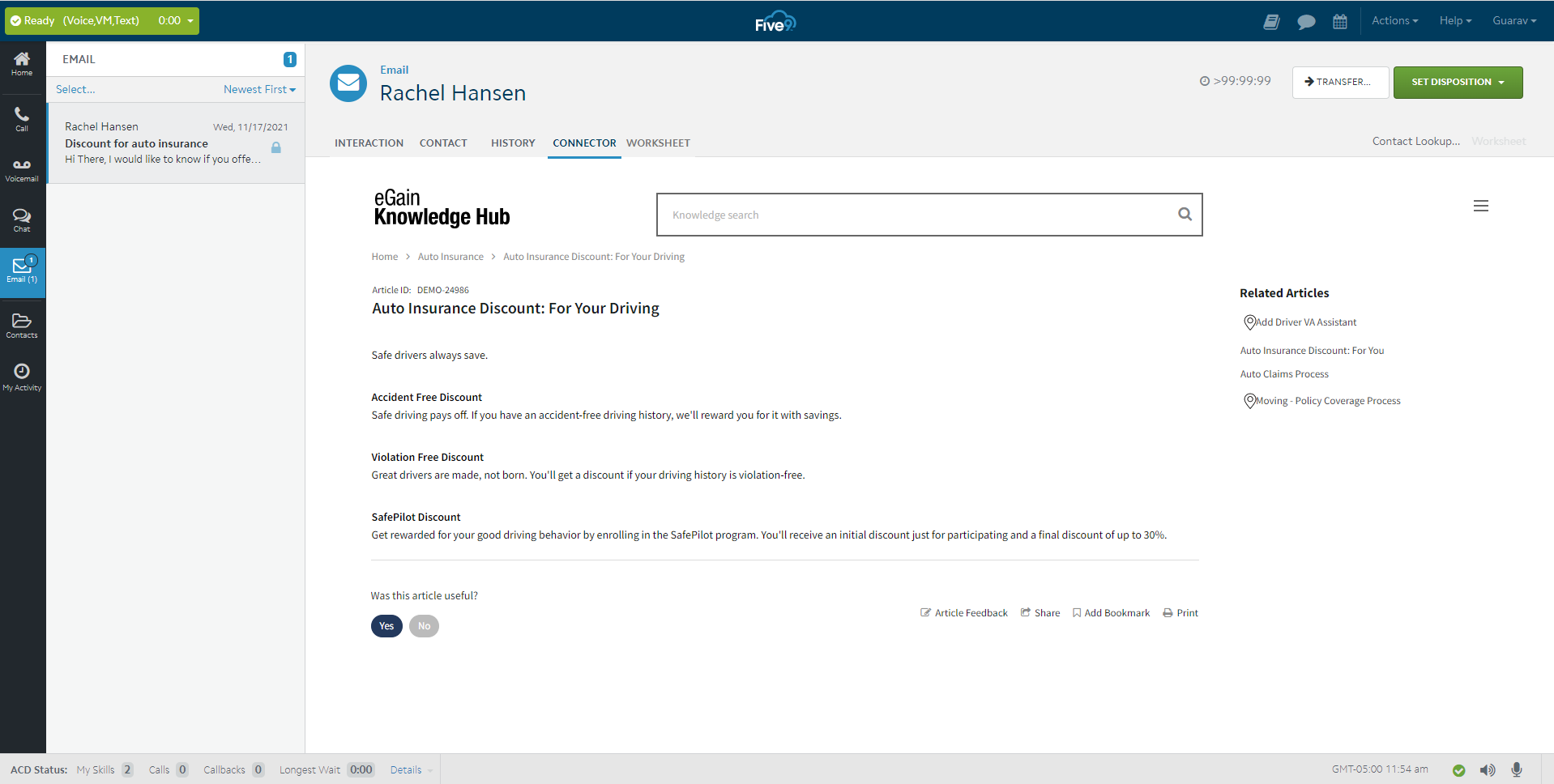Open the calendar icon in the top bar
1554x784 pixels.
click(x=1339, y=20)
